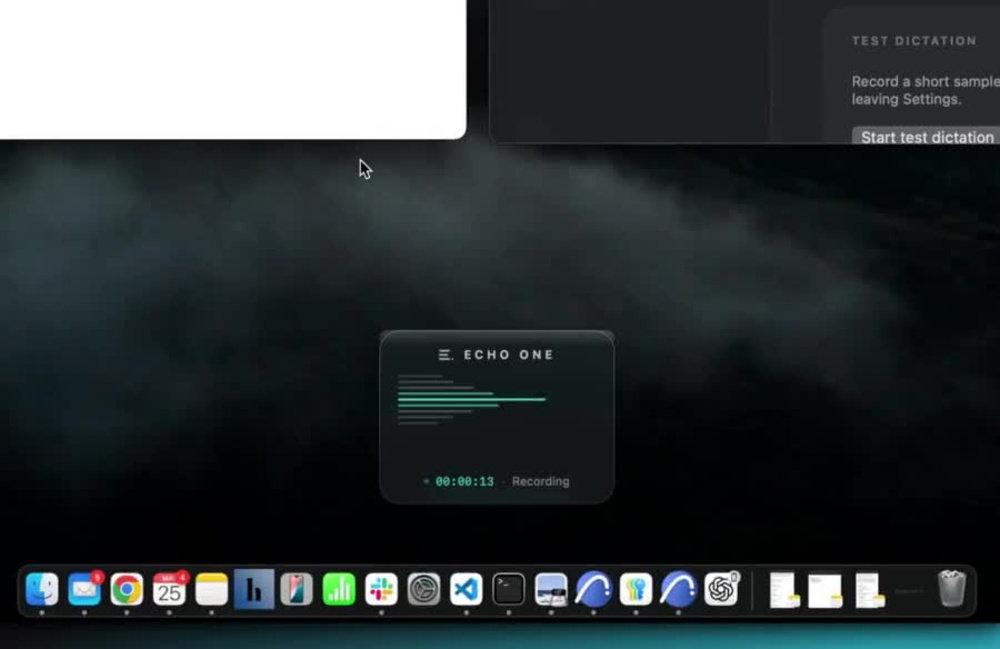Screen dimensions: 1000x649
Task: Open Calendar showing 25 in the dock
Action: coord(169,589)
